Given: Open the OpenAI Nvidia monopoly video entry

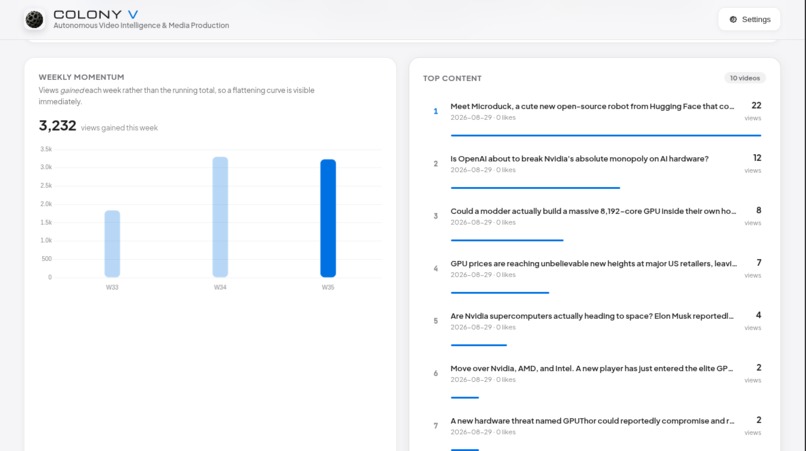Looking at the screenshot, I should tap(579, 159).
